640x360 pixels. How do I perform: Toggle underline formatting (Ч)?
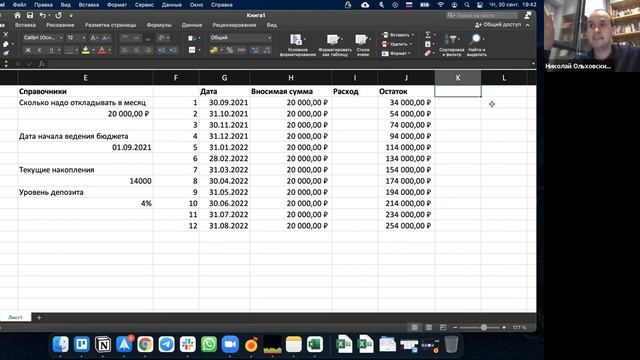pyautogui.click(x=51, y=50)
